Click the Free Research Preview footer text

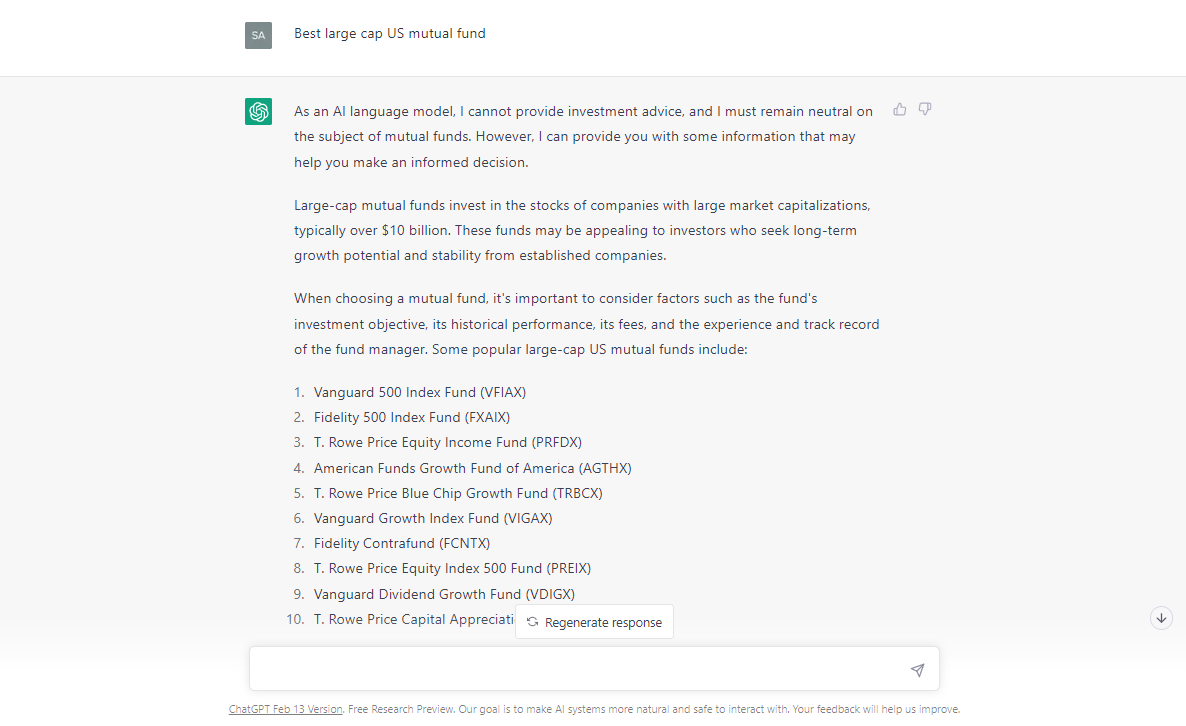[x=404, y=708]
